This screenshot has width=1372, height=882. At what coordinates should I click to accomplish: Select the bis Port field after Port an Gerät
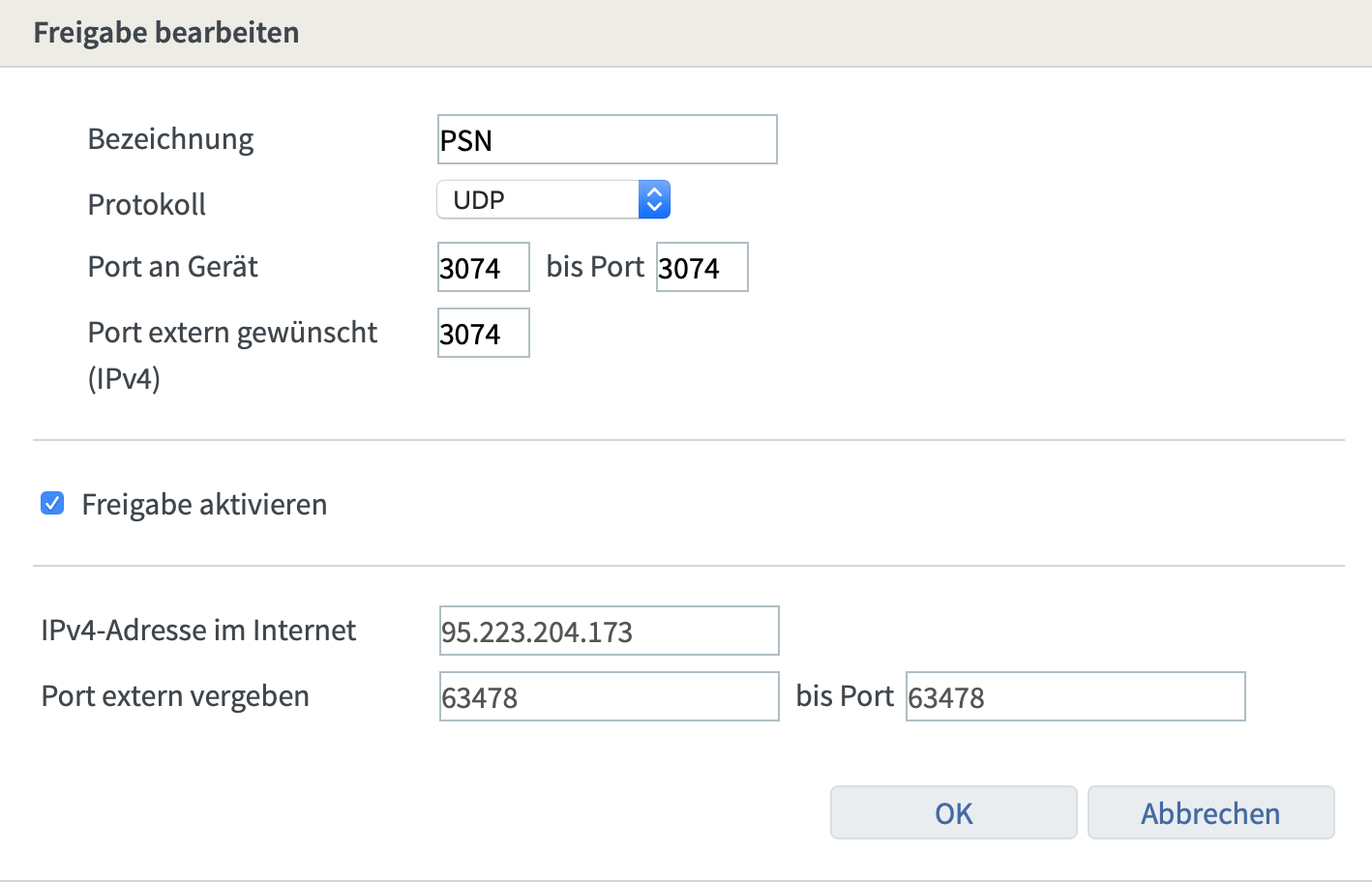point(701,268)
